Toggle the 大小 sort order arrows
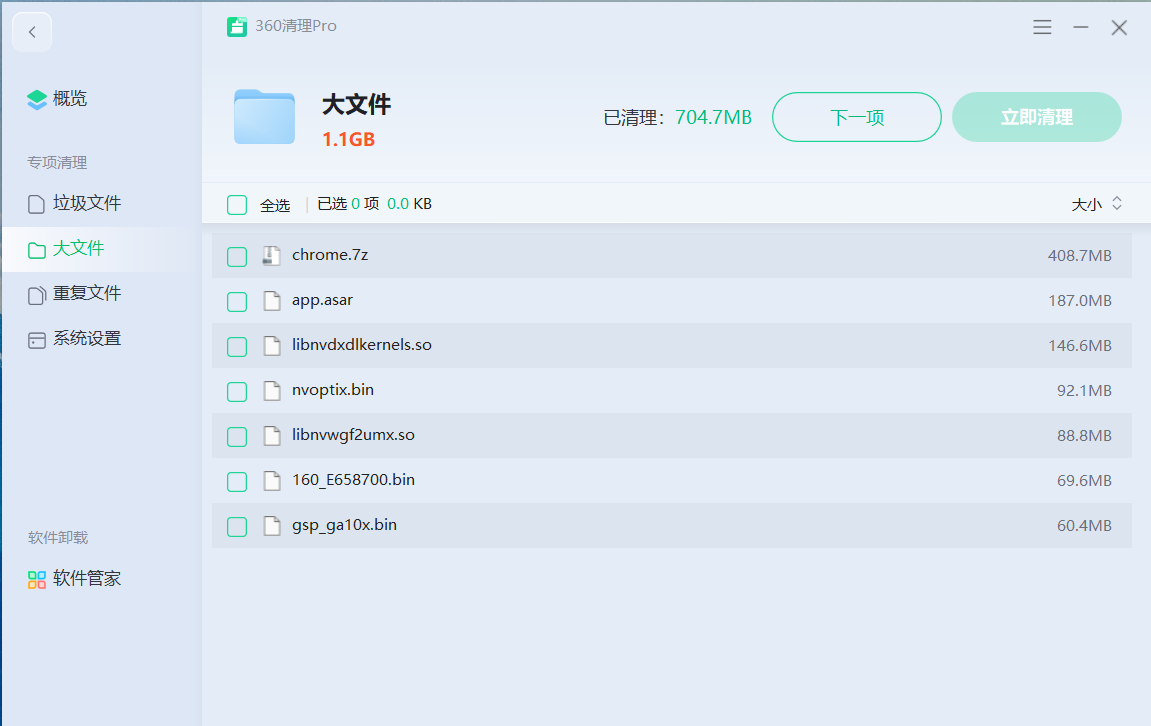The width and height of the screenshot is (1151, 726). point(1117,204)
